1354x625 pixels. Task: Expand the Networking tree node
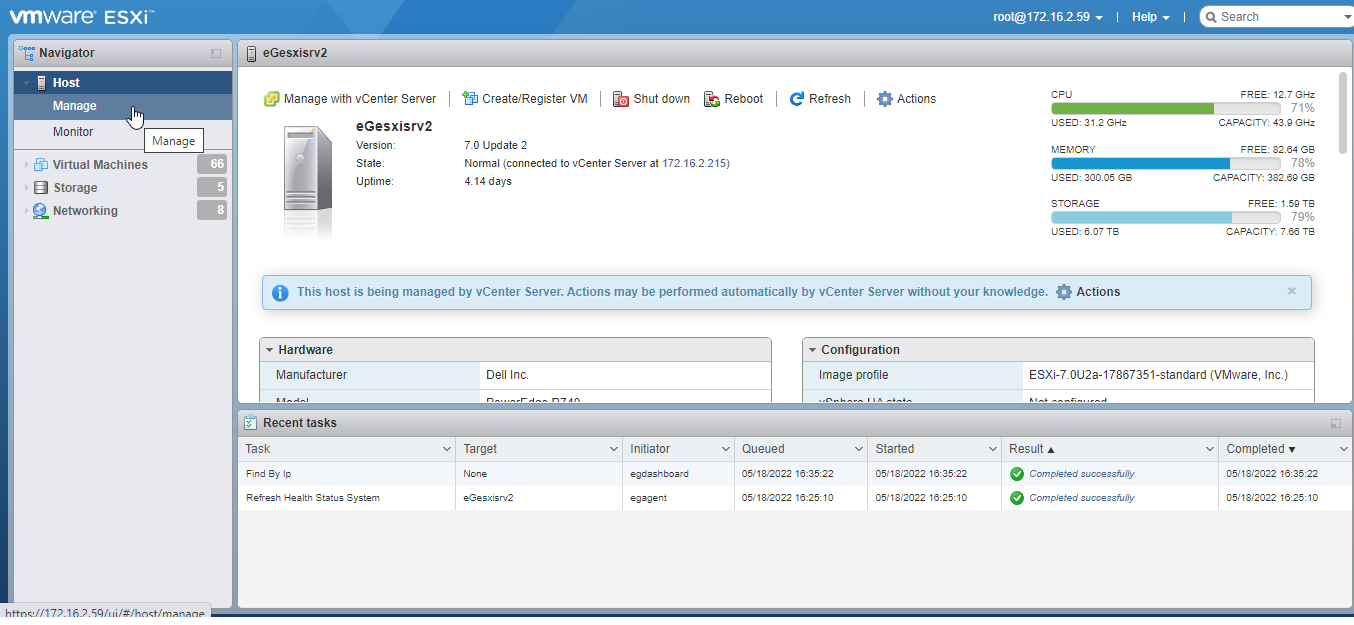(27, 211)
